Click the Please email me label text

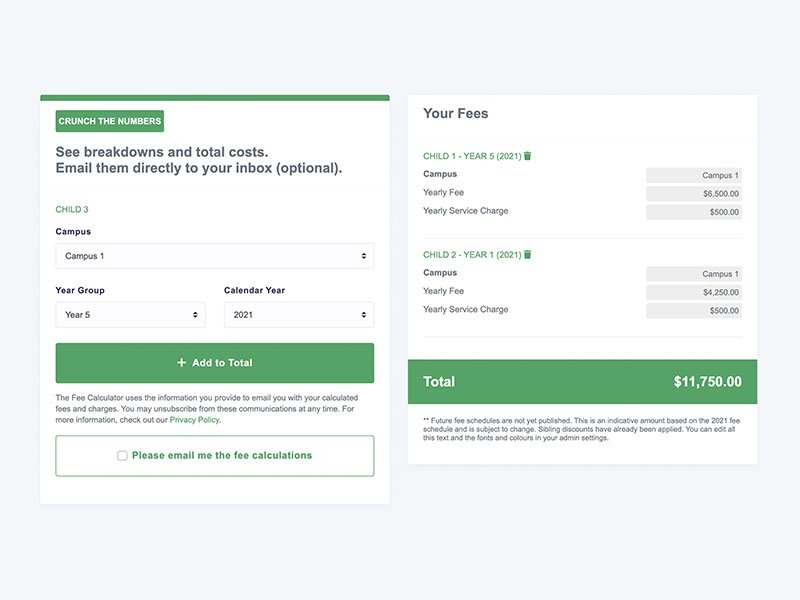(222, 455)
